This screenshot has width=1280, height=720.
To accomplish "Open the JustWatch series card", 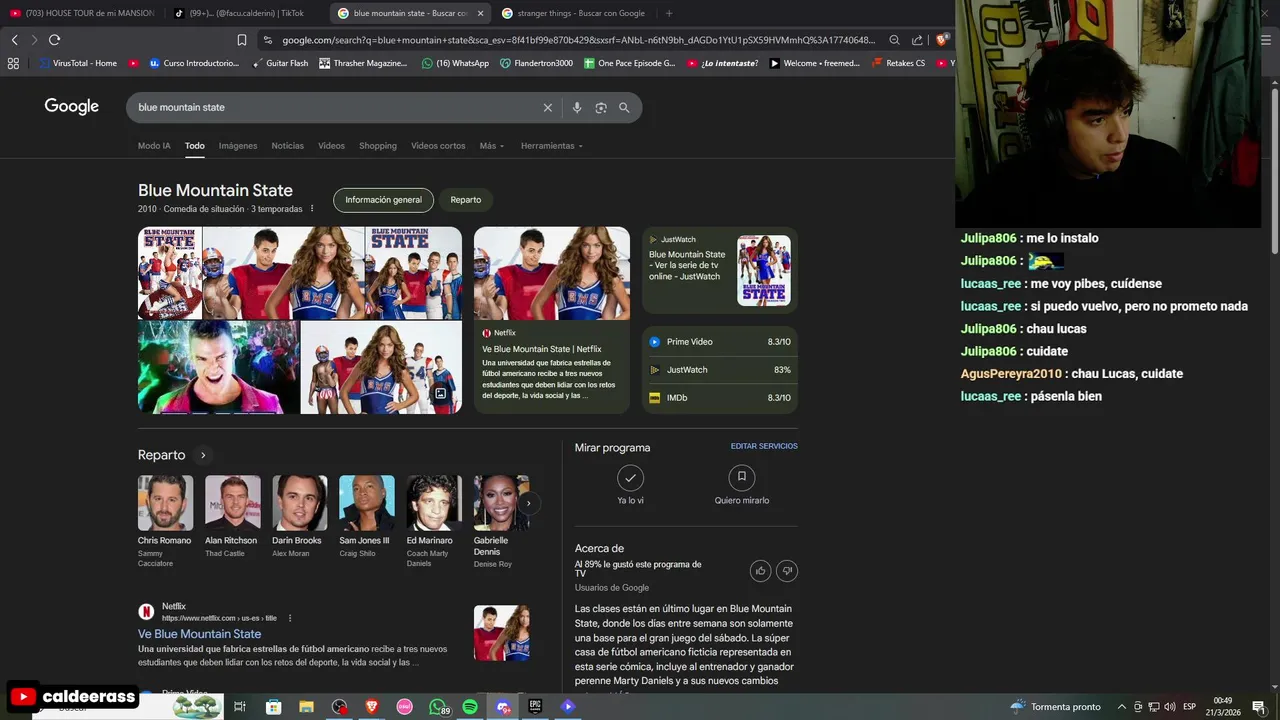I will 719,270.
